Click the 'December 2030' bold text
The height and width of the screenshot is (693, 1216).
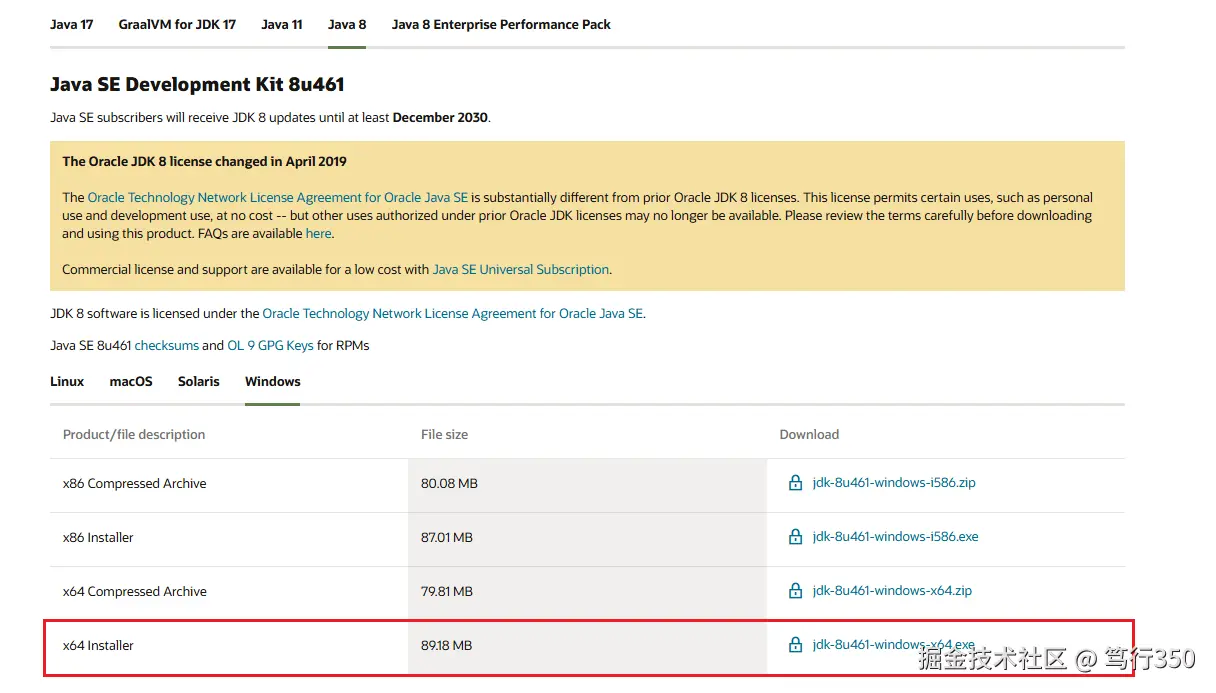tap(440, 118)
